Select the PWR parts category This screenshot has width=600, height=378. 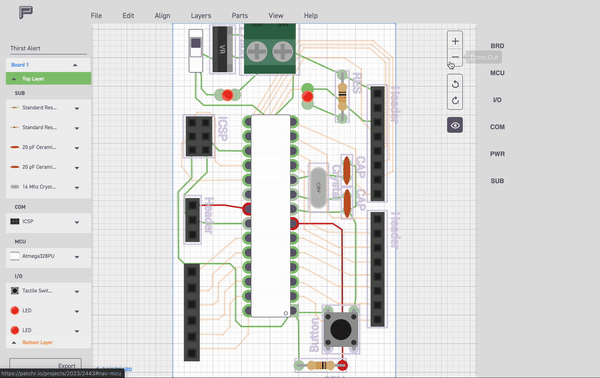(497, 154)
